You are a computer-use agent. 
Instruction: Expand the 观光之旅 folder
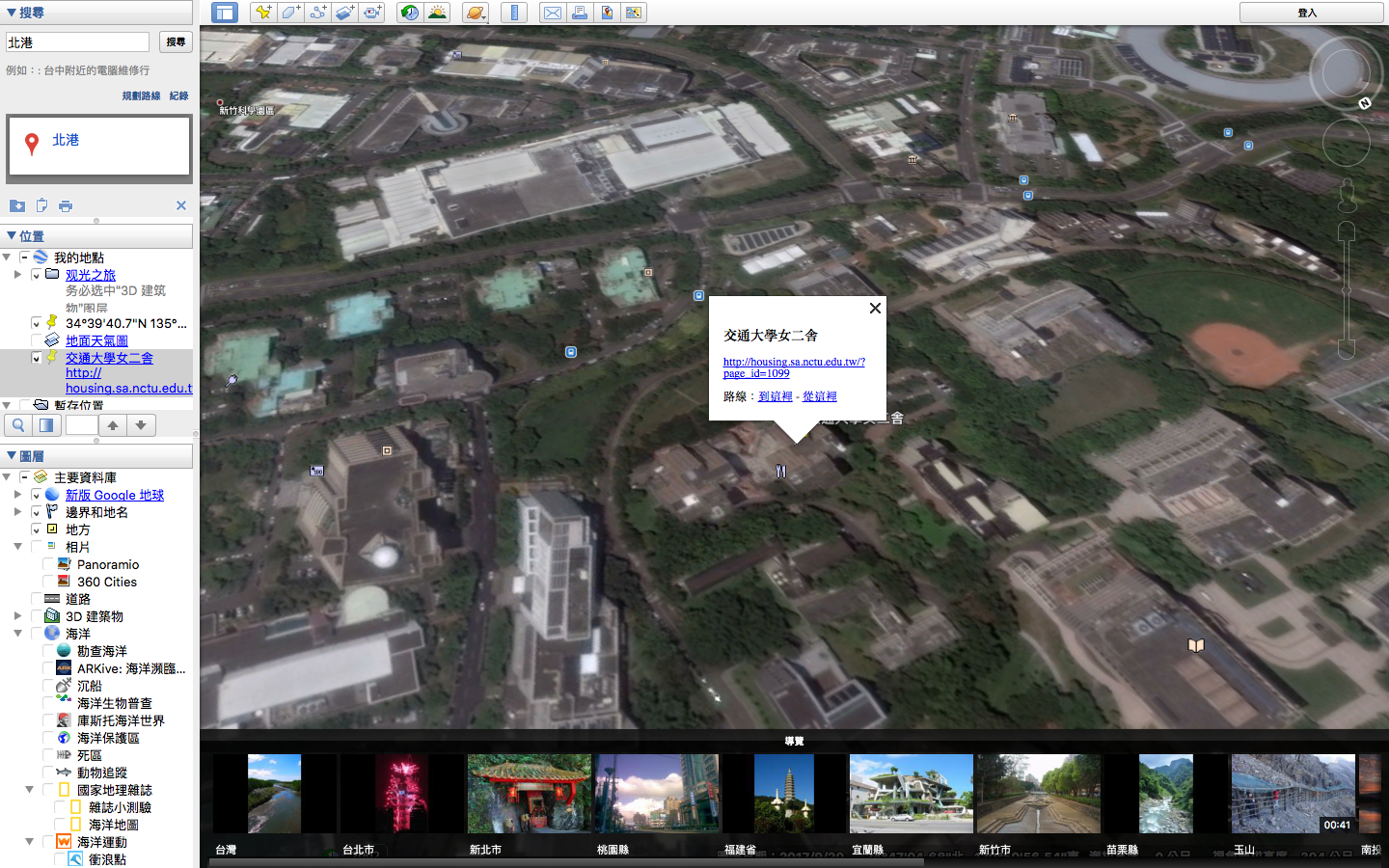coord(17,275)
